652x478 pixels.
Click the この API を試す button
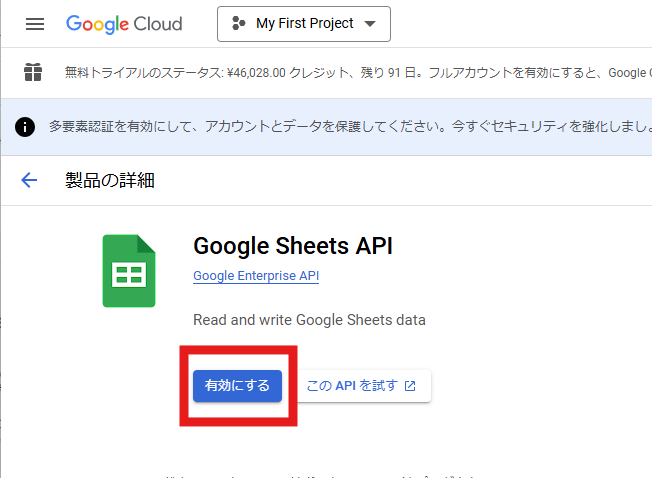[361, 386]
